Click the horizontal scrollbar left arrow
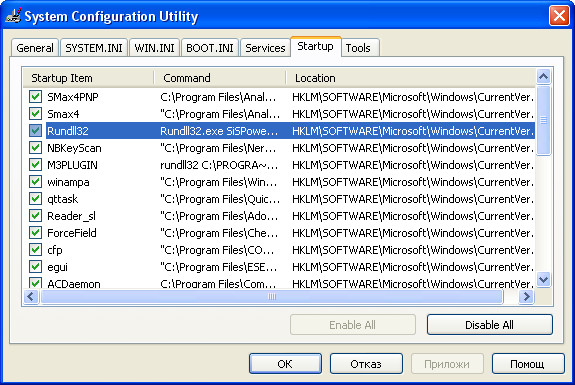This screenshot has height=385, width=575. 31,296
